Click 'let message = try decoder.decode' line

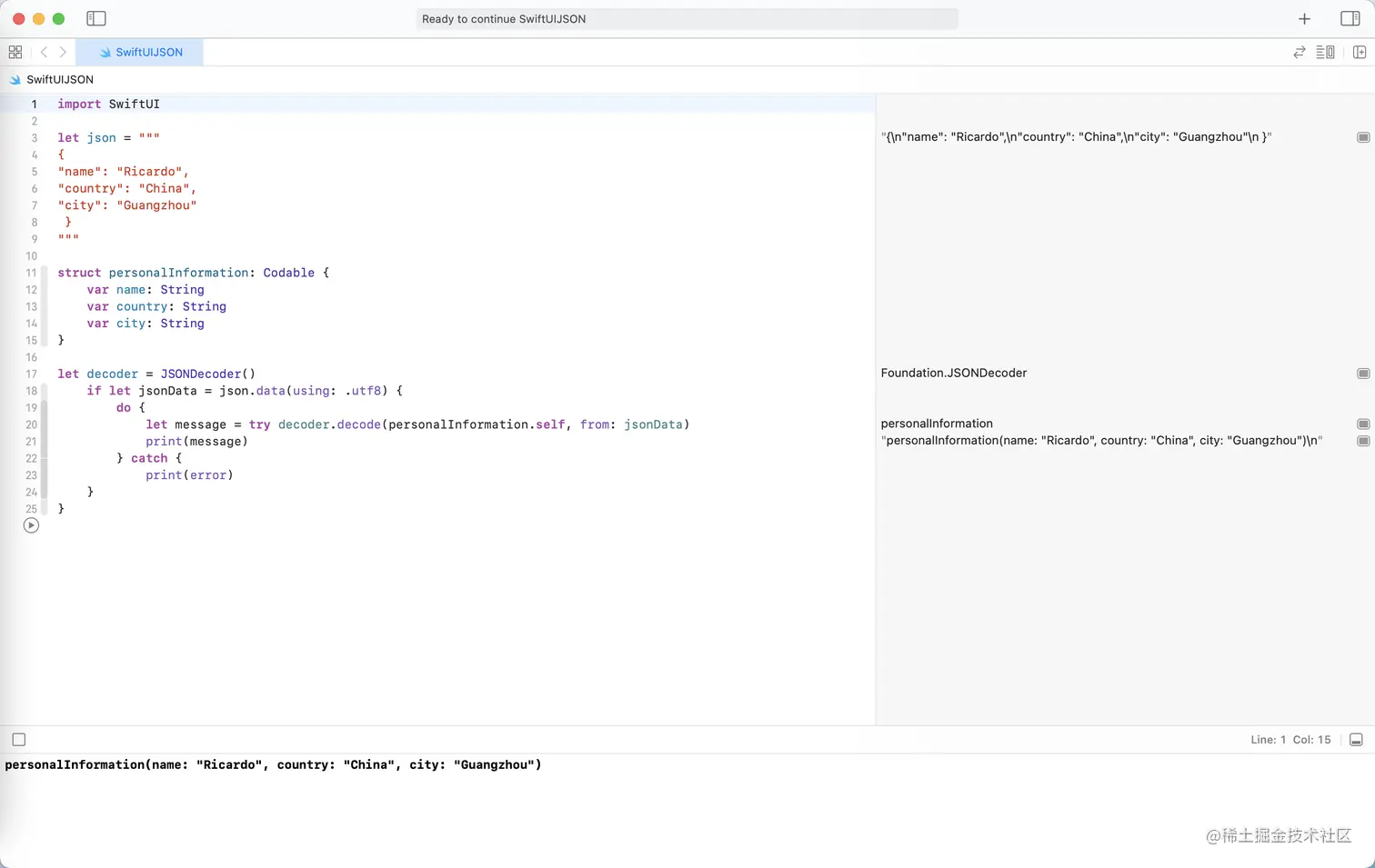(417, 424)
